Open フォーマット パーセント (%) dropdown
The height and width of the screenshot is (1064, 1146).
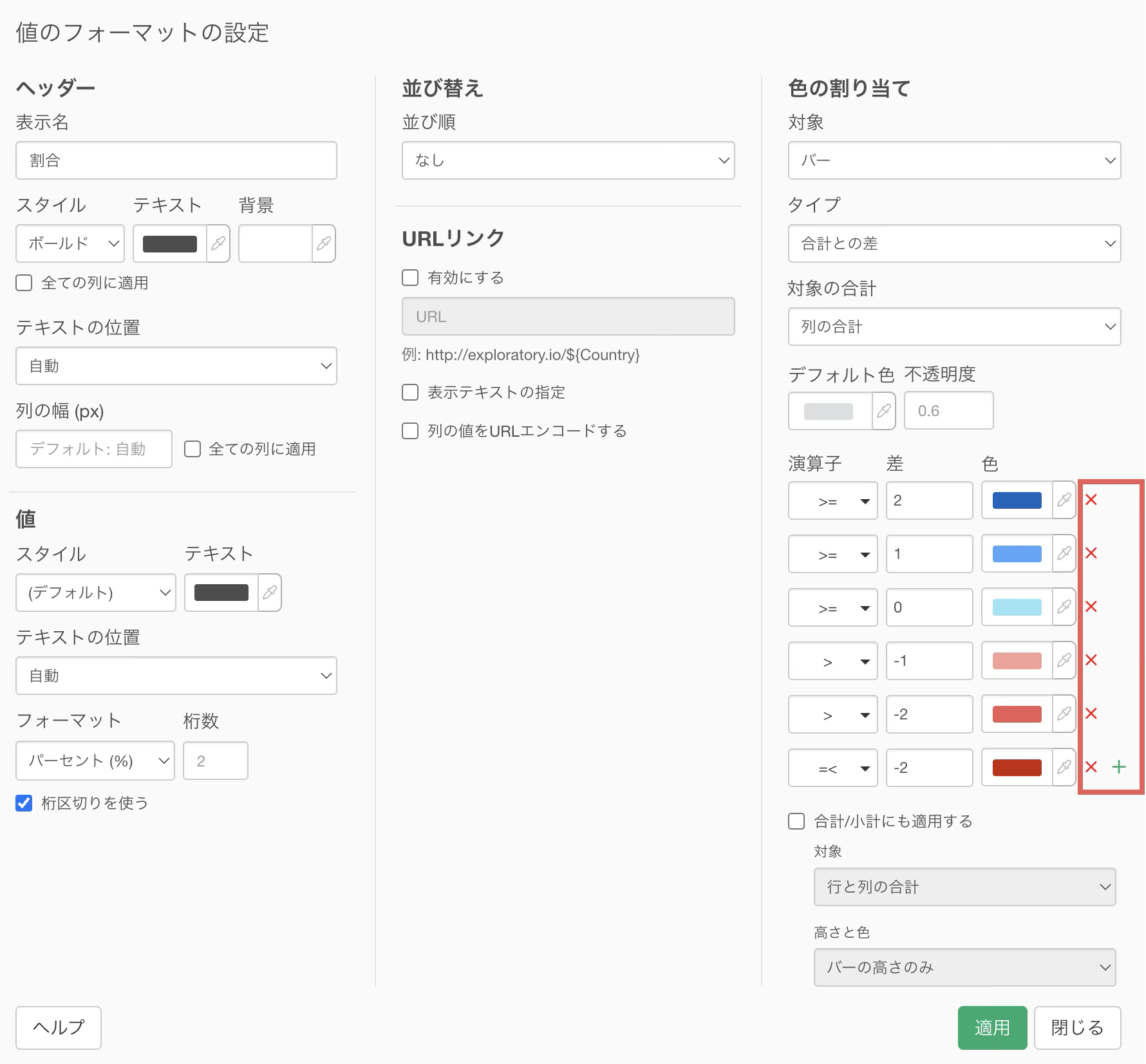95,761
